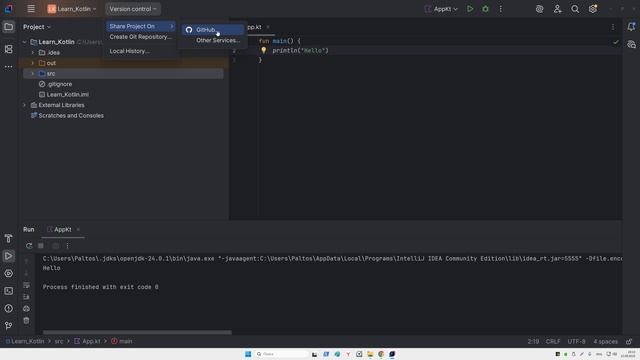Screen dimensions: 640x360
Task: Open Chrome from the taskbar
Action: (381, 354)
